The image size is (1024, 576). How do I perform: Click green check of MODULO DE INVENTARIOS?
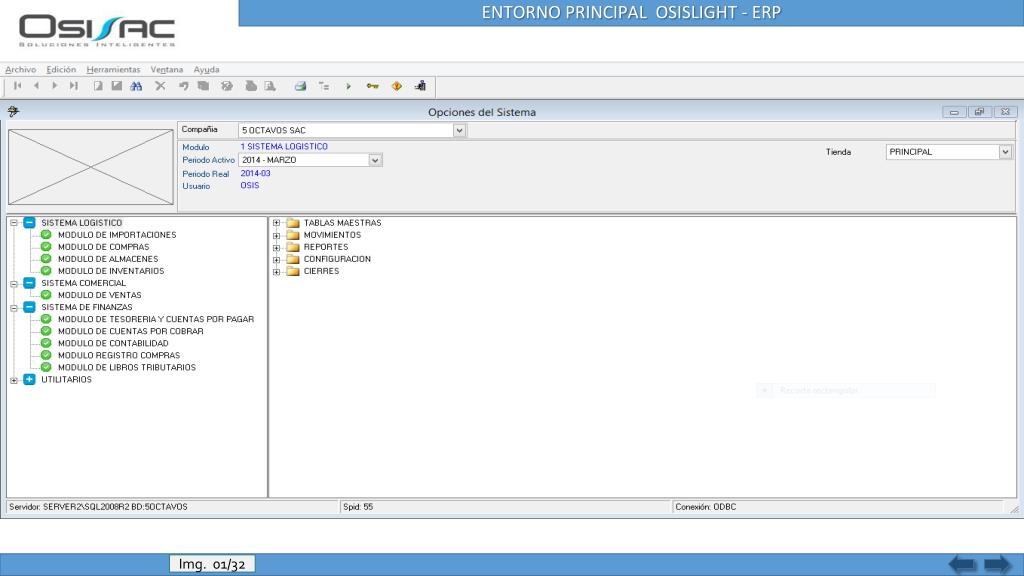pyautogui.click(x=46, y=271)
